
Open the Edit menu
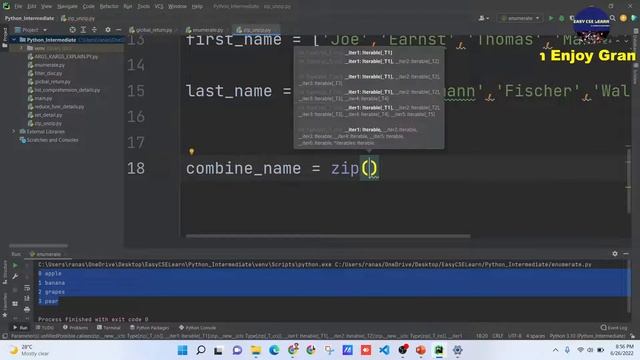pos(32,7)
